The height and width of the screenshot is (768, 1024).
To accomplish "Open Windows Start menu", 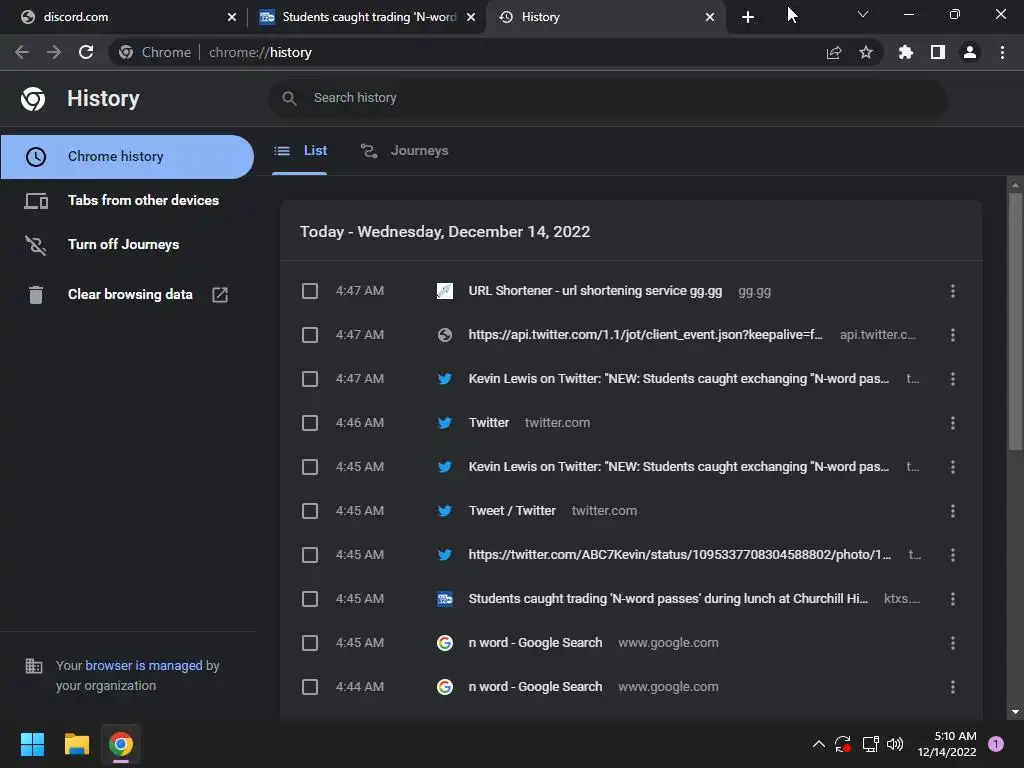I will [x=32, y=744].
